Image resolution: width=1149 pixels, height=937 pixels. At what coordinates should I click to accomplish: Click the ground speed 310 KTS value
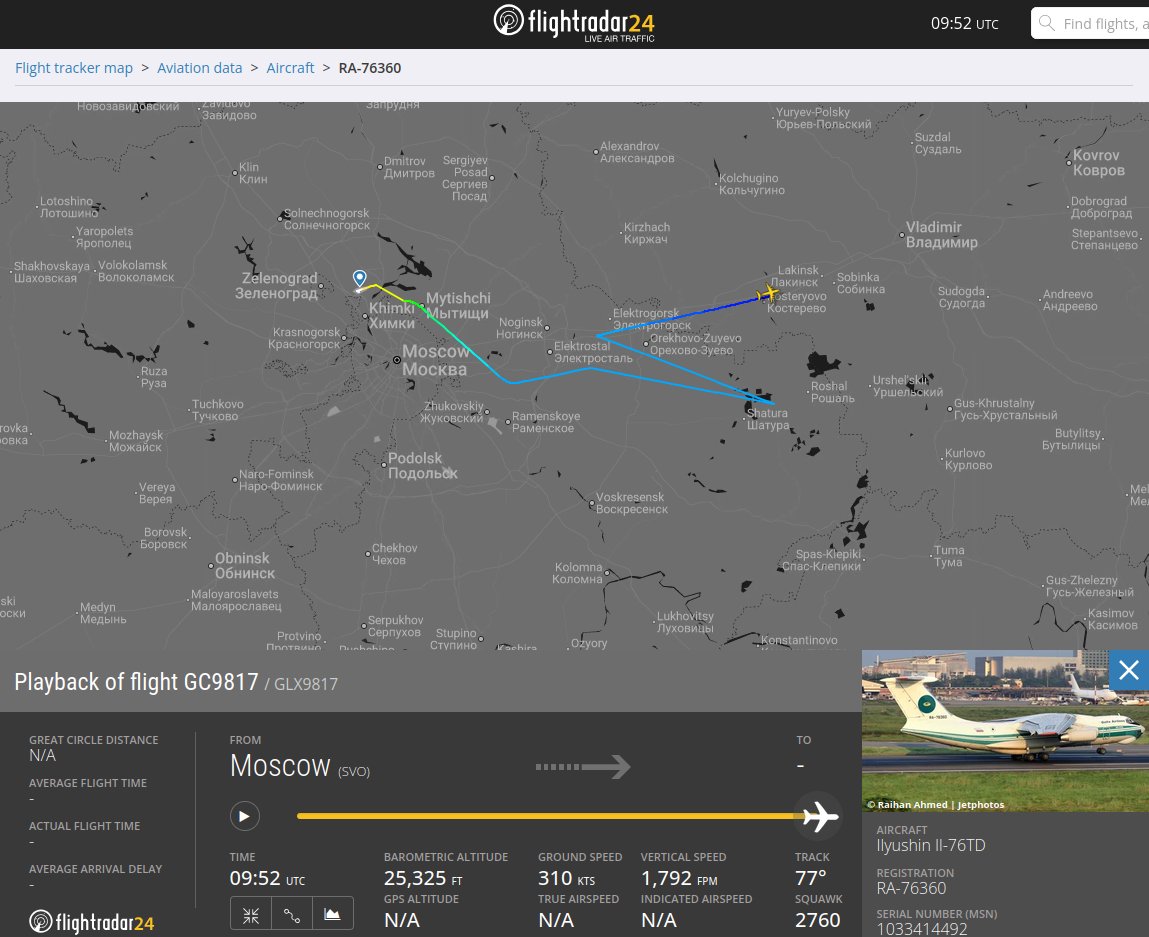tap(566, 878)
